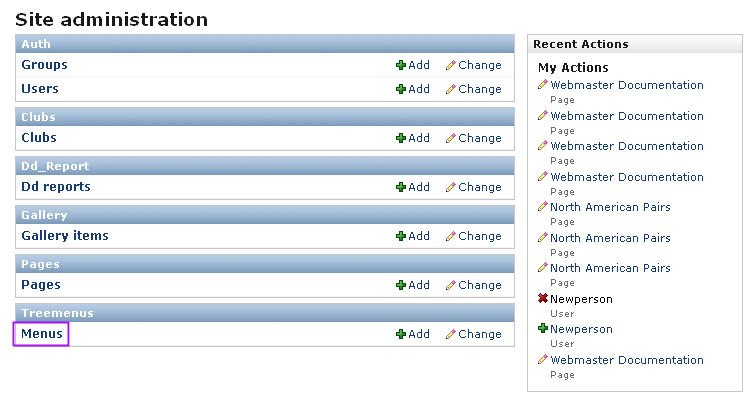Select the Menus link under Treemenus

41,334
